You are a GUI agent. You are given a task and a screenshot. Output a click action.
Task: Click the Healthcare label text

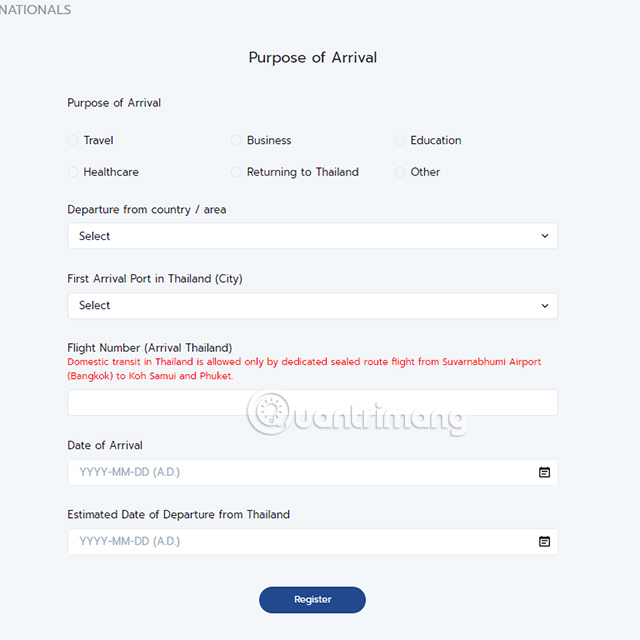[111, 172]
